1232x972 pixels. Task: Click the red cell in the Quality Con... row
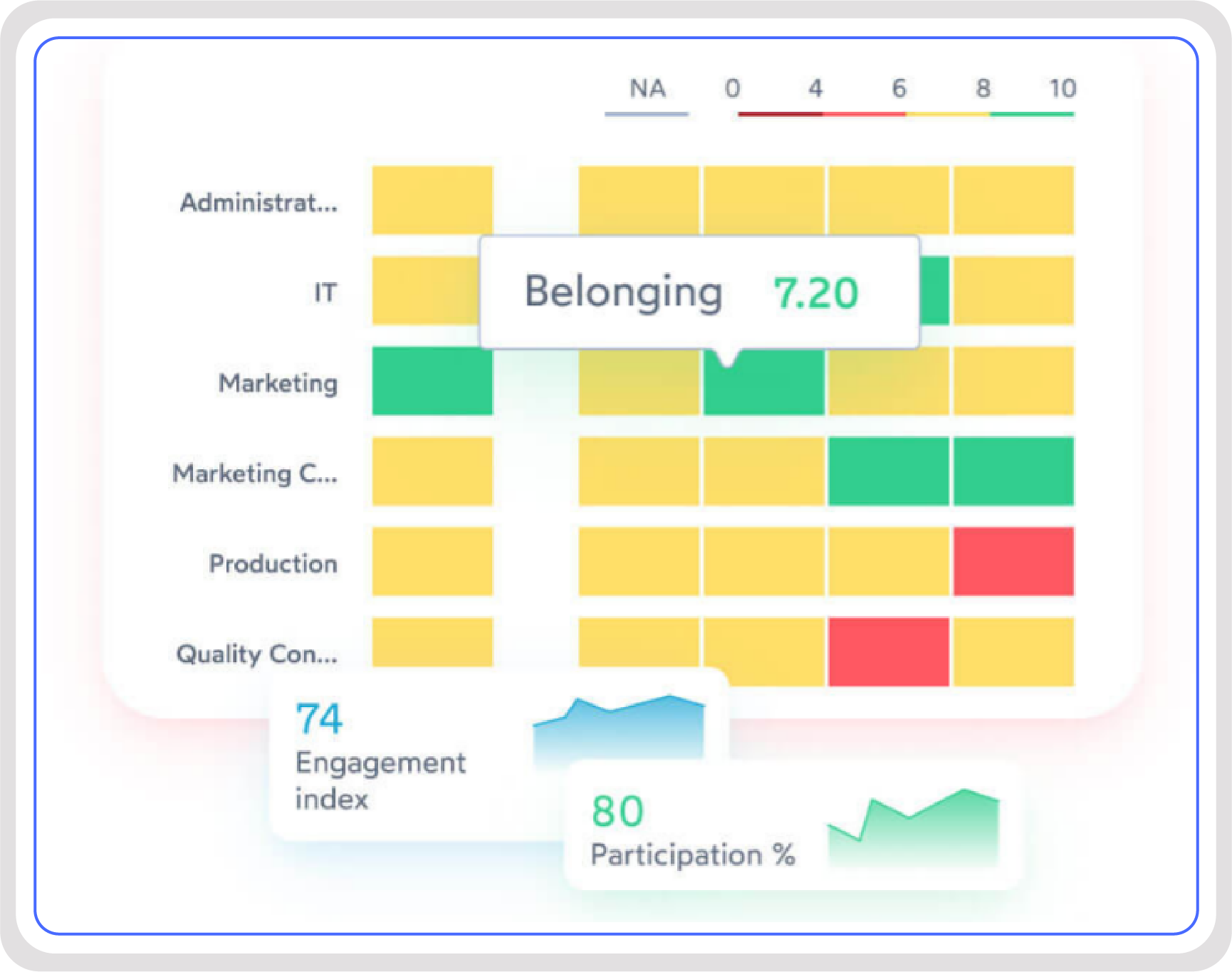coord(888,652)
